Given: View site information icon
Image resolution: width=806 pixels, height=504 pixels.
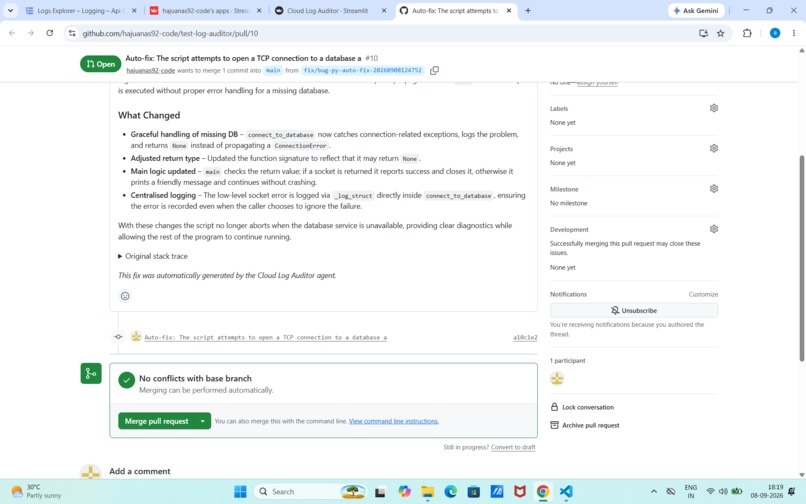Looking at the screenshot, I should [x=72, y=33].
